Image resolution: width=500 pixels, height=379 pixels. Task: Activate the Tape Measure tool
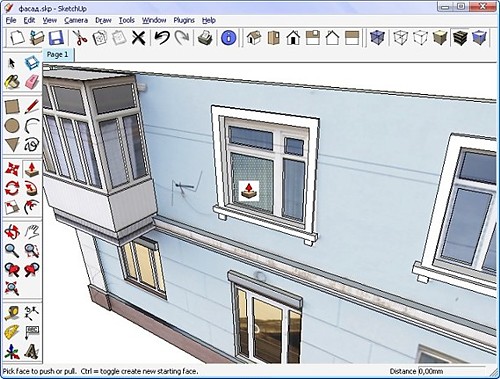(12, 313)
